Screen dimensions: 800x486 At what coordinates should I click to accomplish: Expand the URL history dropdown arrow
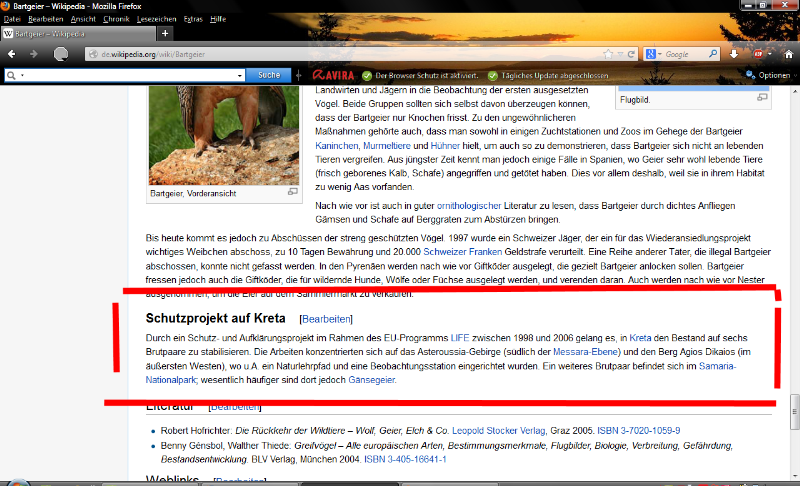tap(620, 54)
